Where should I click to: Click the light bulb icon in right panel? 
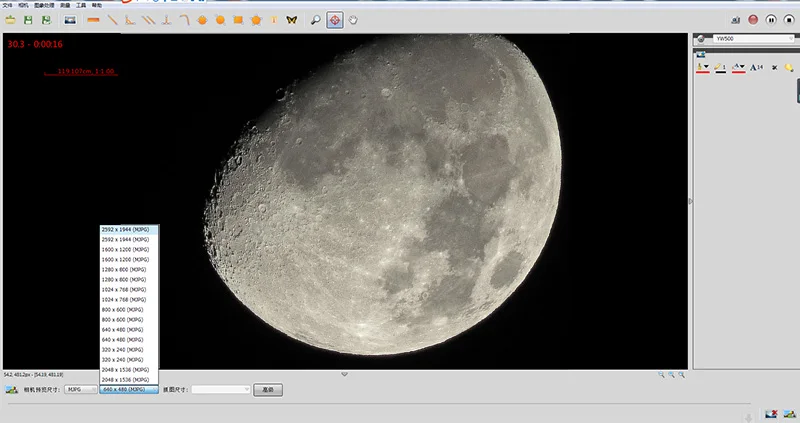click(789, 67)
